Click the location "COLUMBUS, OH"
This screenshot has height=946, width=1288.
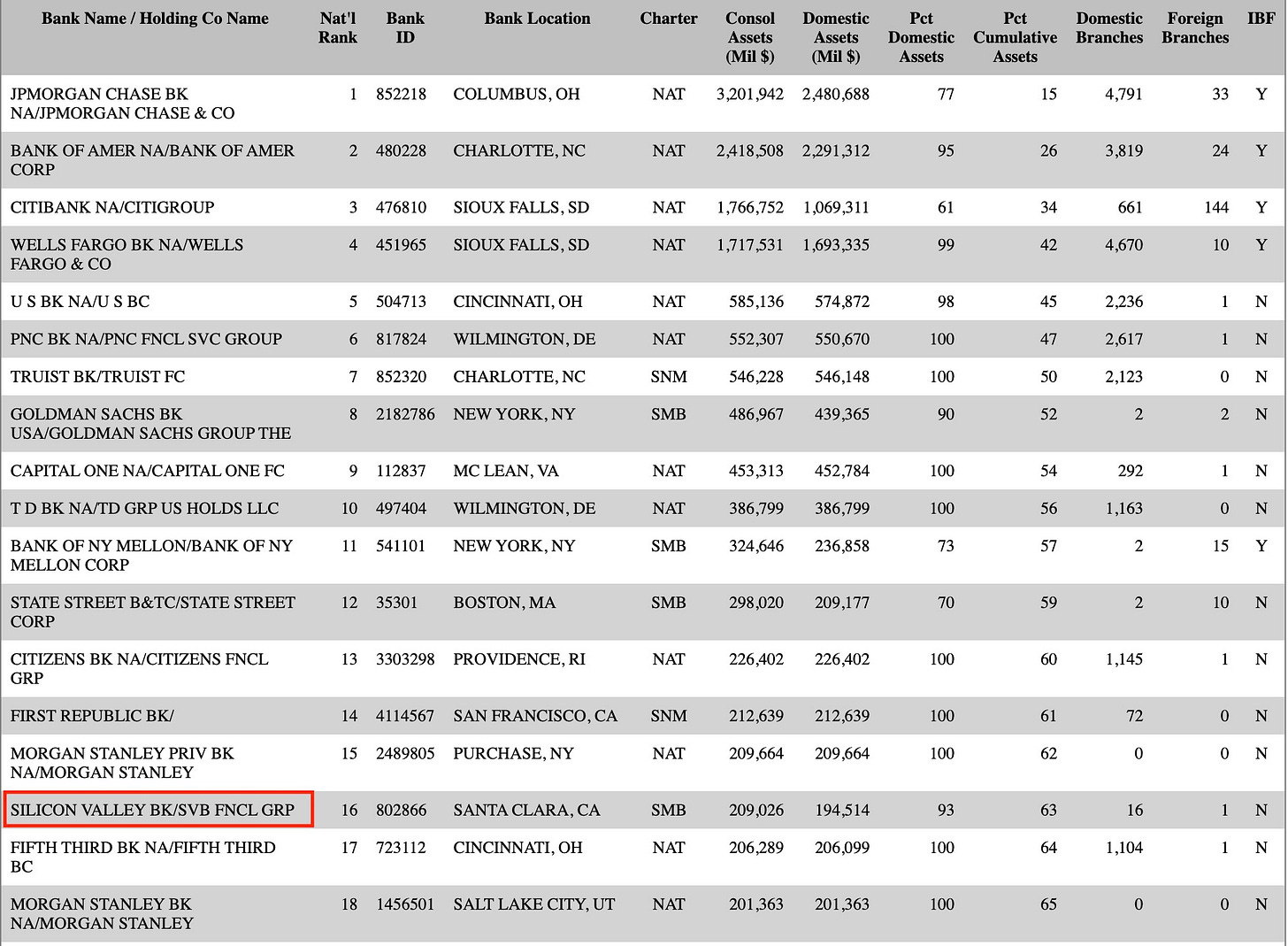click(x=517, y=95)
